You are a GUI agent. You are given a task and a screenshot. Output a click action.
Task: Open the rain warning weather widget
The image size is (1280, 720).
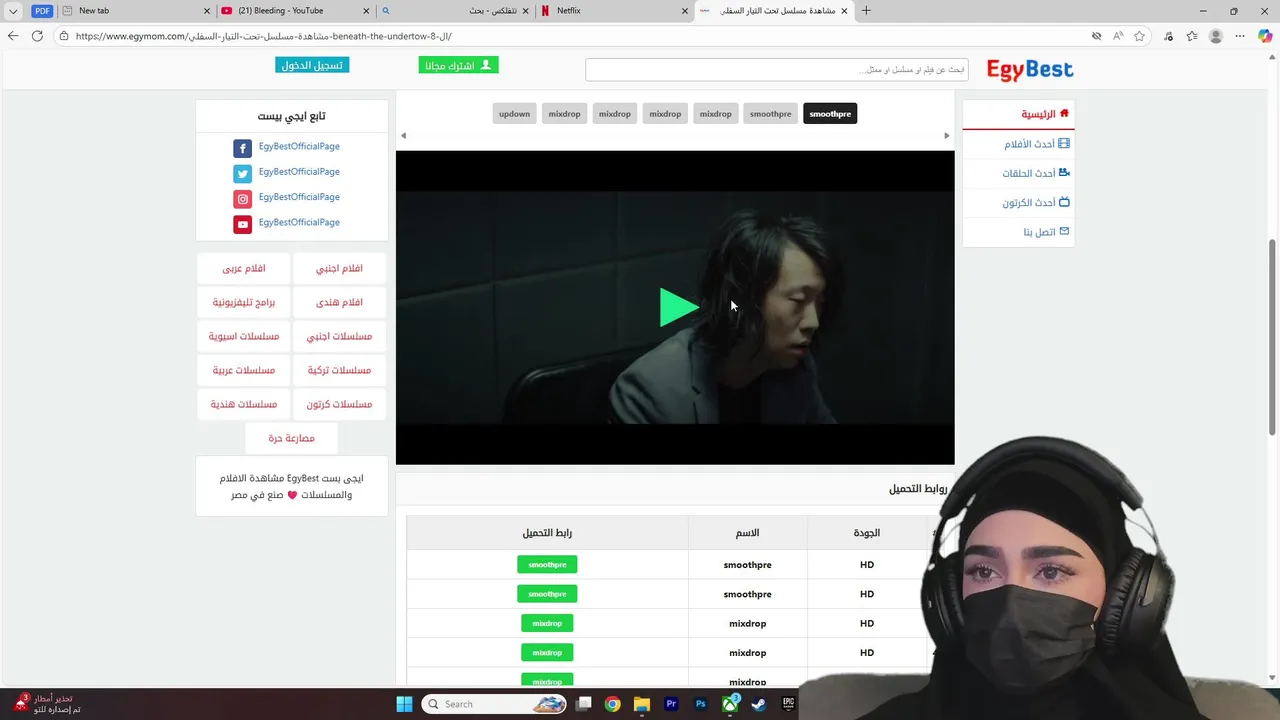pyautogui.click(x=45, y=704)
